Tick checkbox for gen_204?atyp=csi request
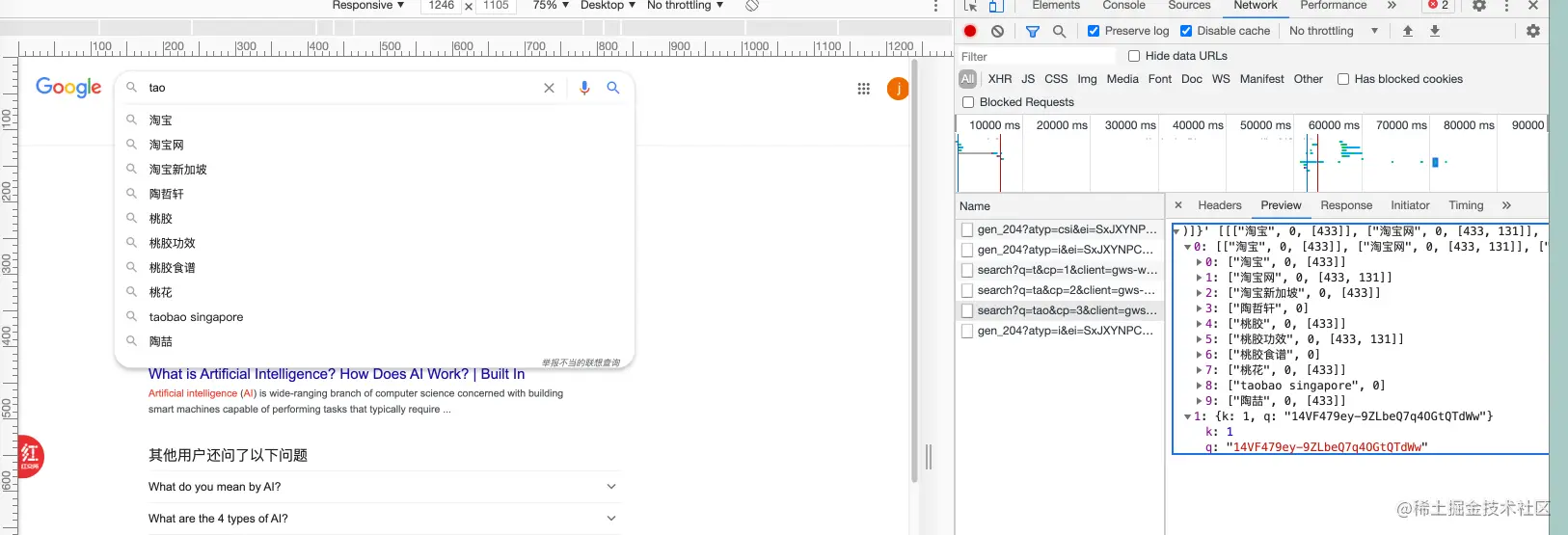This screenshot has width=1568, height=535. [967, 229]
